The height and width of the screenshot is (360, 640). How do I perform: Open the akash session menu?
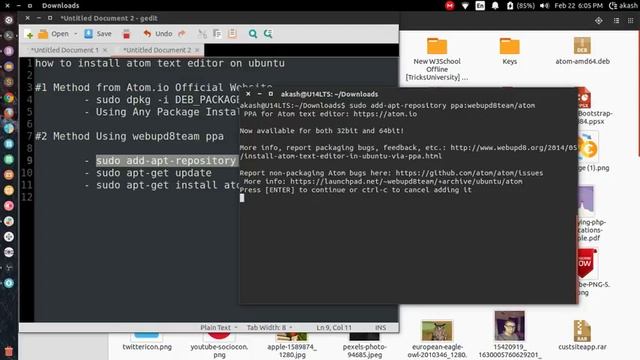point(623,6)
